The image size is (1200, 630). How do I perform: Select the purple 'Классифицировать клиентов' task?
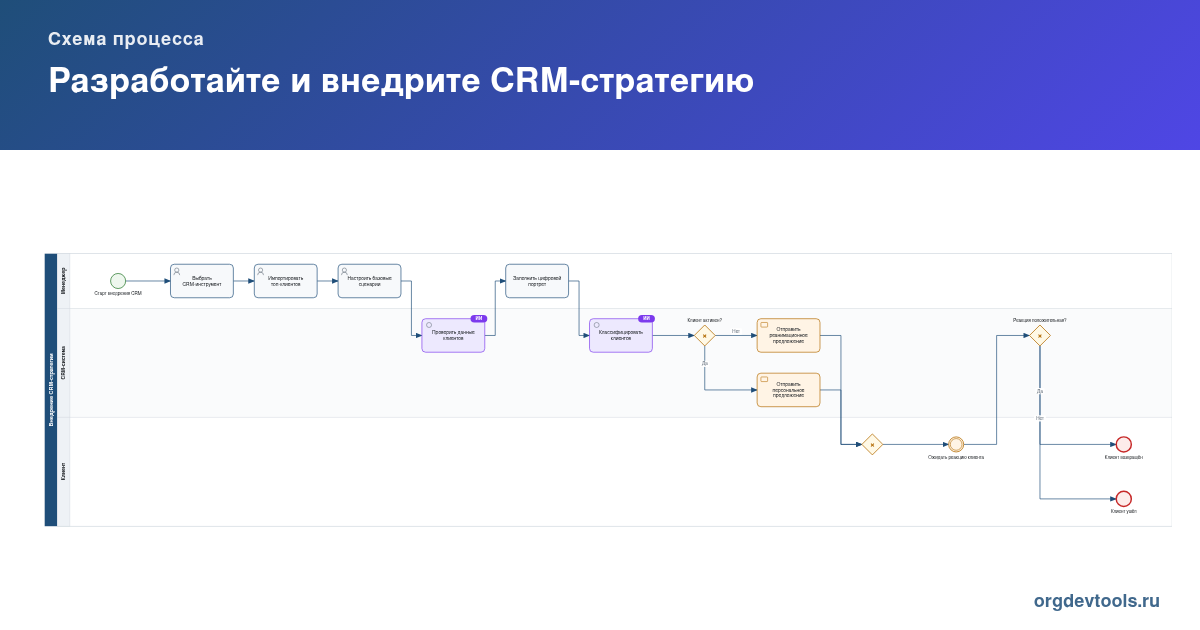point(621,335)
